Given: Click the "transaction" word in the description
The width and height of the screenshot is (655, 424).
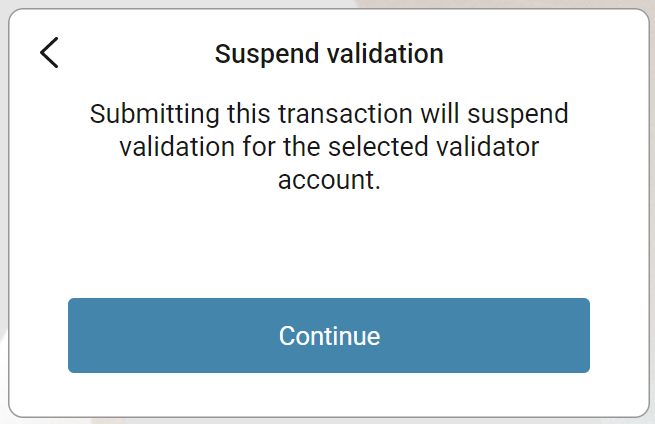Looking at the screenshot, I should pos(345,114).
